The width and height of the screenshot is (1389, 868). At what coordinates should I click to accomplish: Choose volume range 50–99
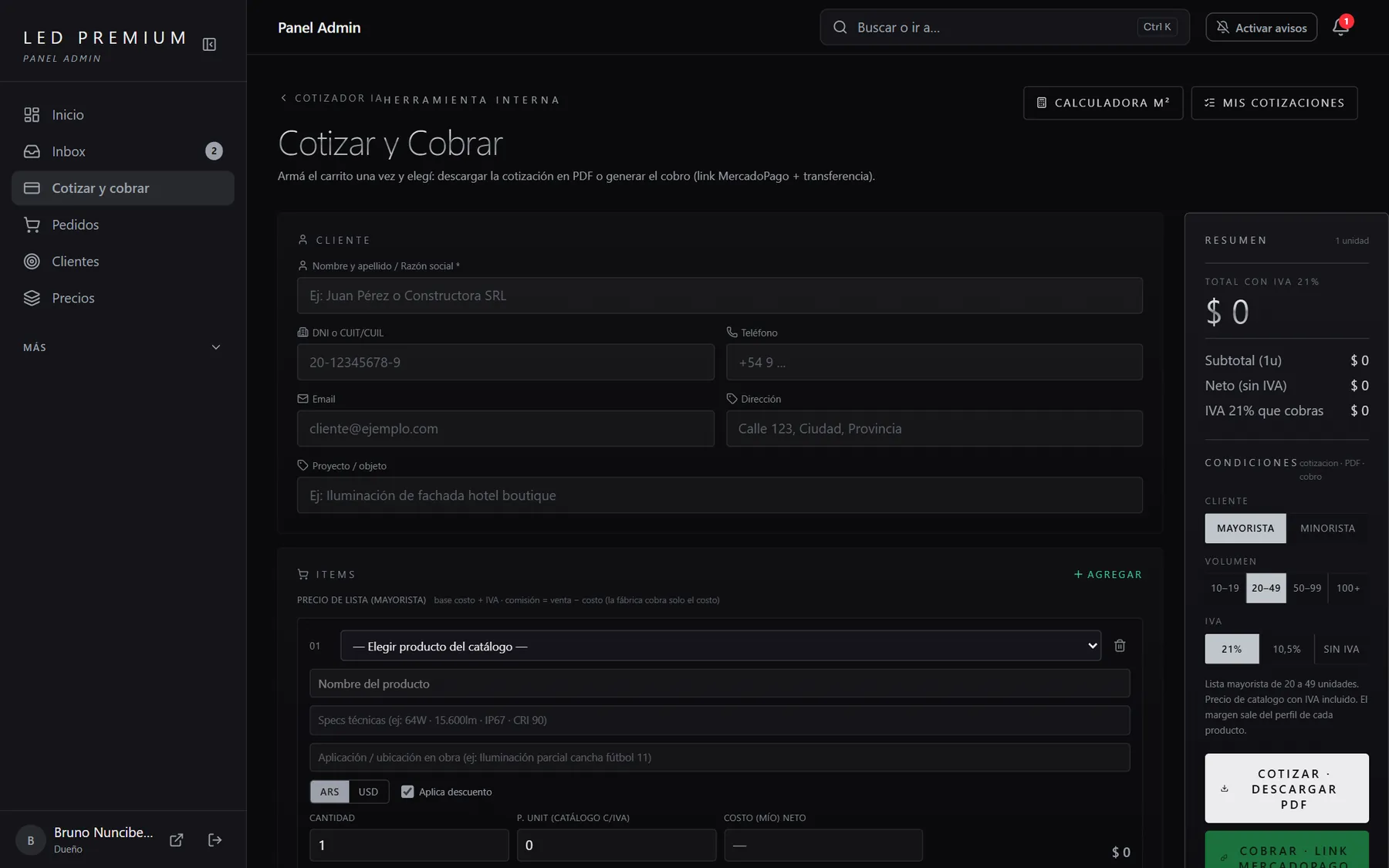1307,588
